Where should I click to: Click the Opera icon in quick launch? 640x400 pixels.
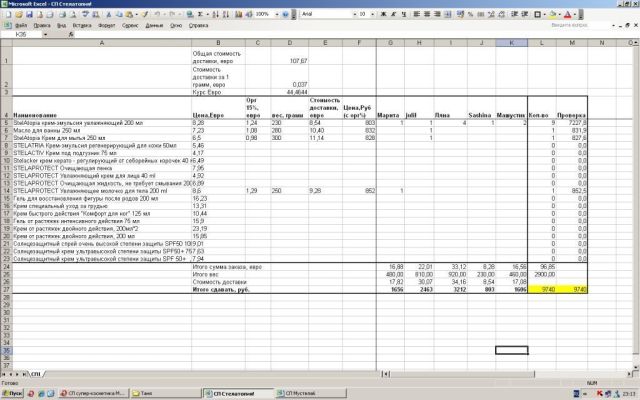coord(31,393)
